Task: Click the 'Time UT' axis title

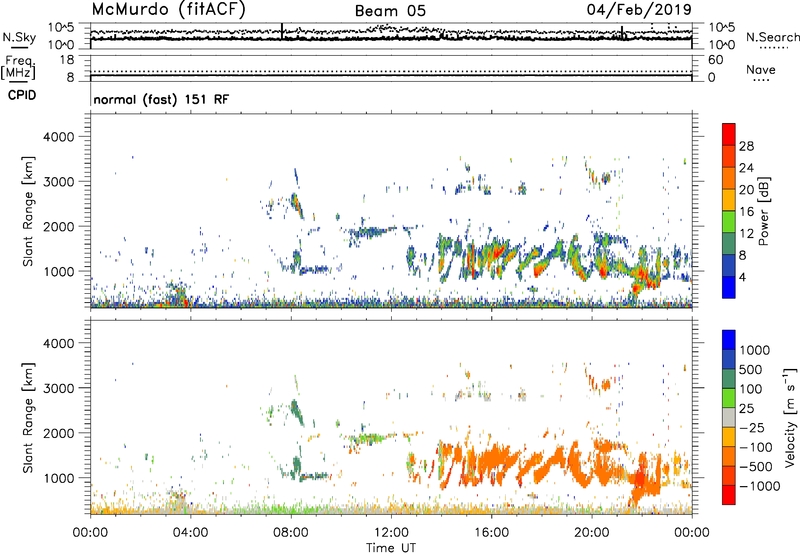Action: (391, 548)
